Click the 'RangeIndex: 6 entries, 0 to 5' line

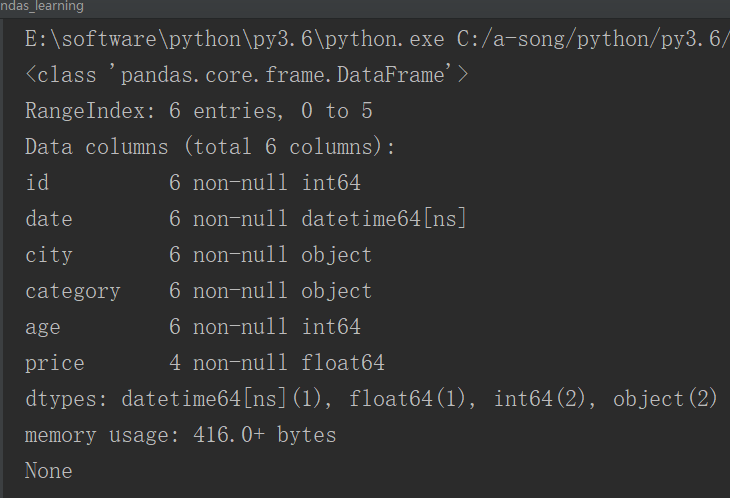point(199,111)
